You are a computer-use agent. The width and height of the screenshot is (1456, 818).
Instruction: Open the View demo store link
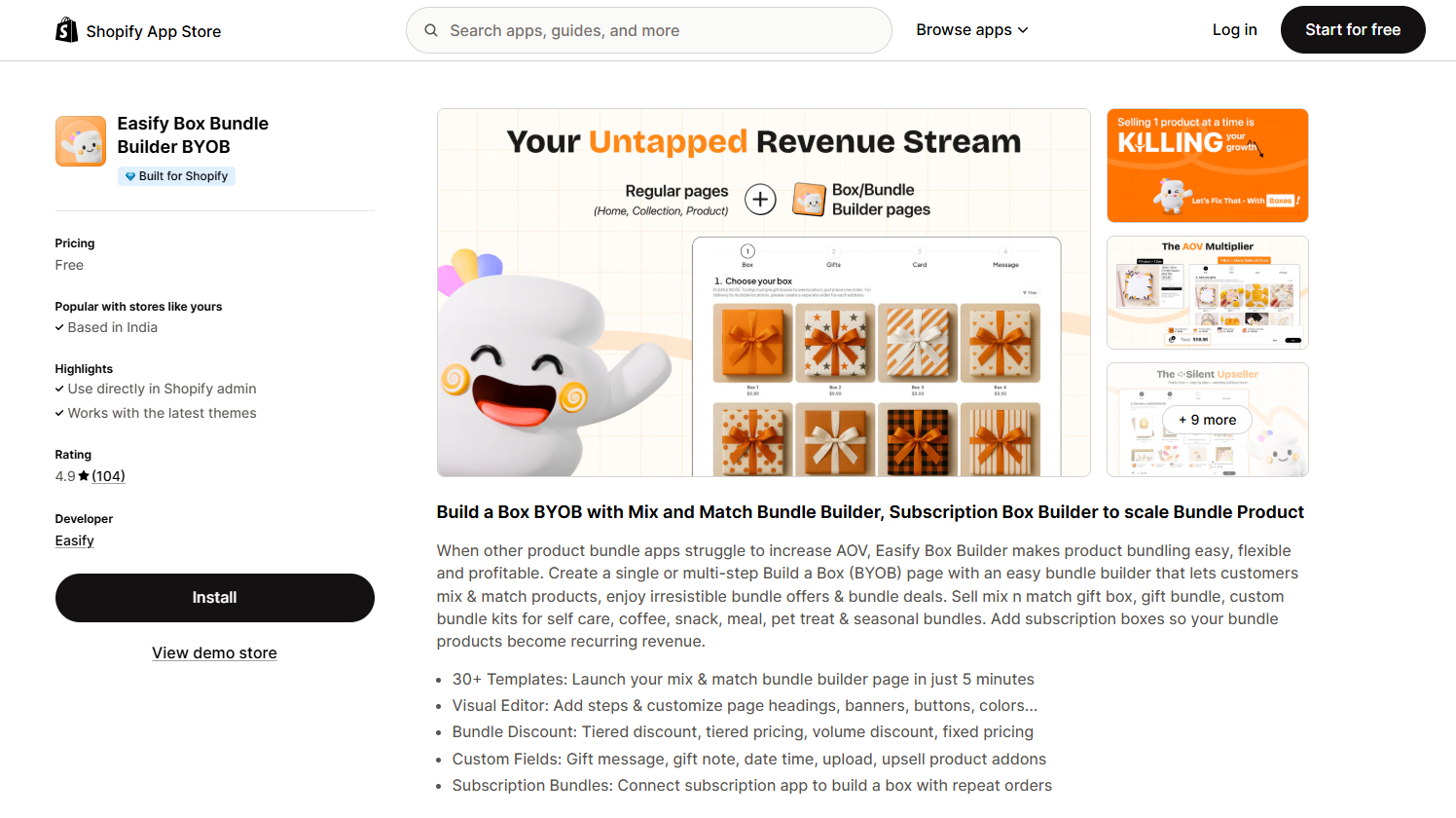tap(214, 653)
